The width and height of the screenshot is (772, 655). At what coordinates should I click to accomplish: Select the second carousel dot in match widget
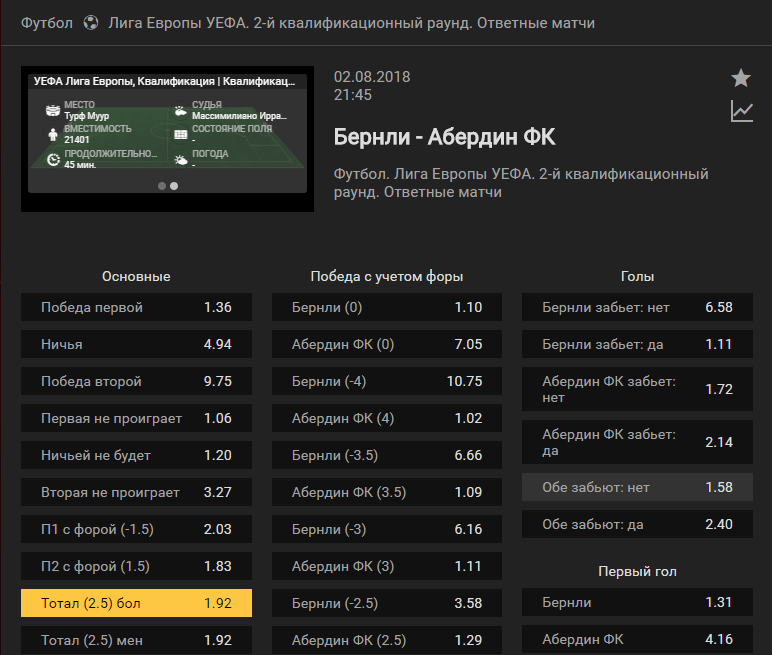174,186
